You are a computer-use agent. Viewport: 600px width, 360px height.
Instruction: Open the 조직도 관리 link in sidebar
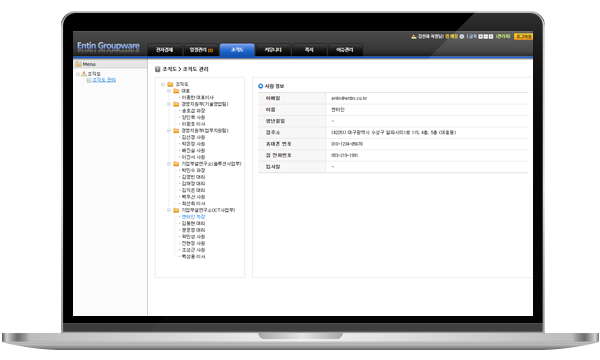(104, 80)
